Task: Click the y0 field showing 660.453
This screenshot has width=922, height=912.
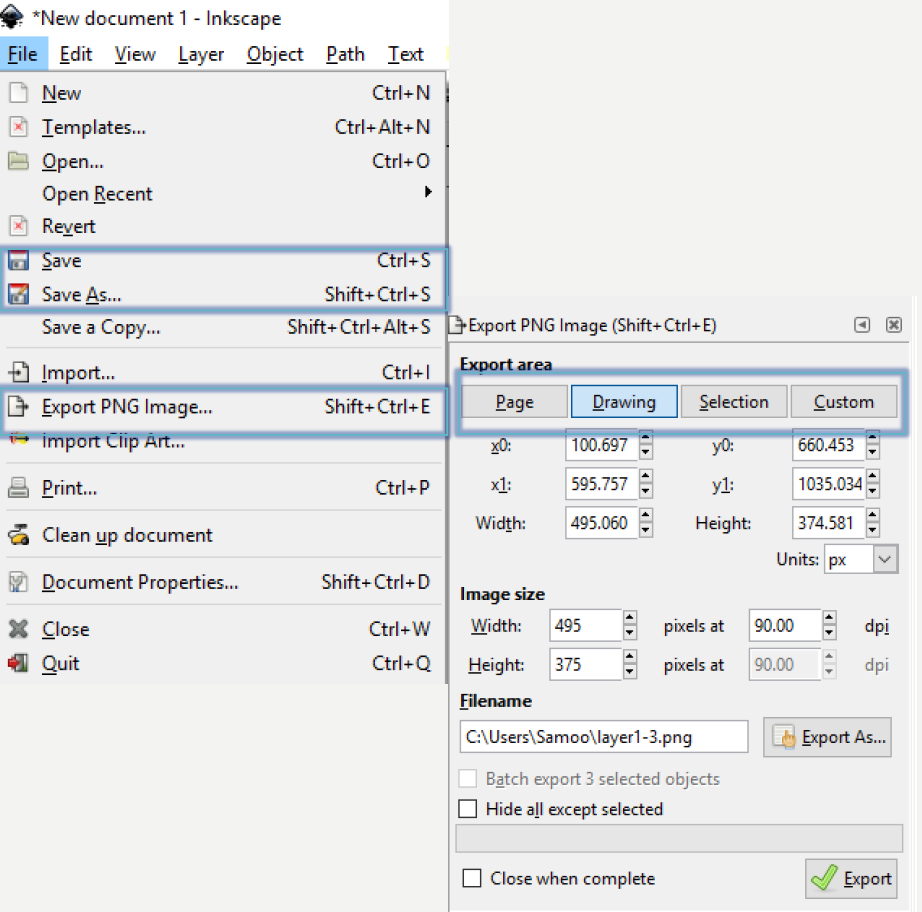Action: 828,445
